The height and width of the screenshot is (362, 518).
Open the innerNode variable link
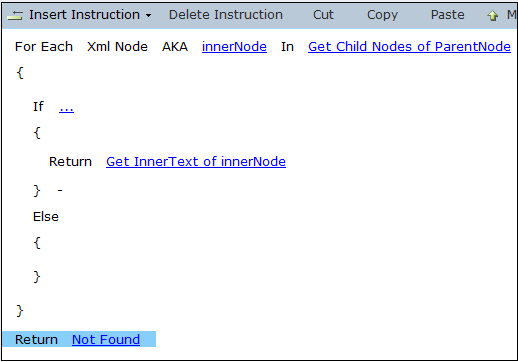tap(234, 47)
